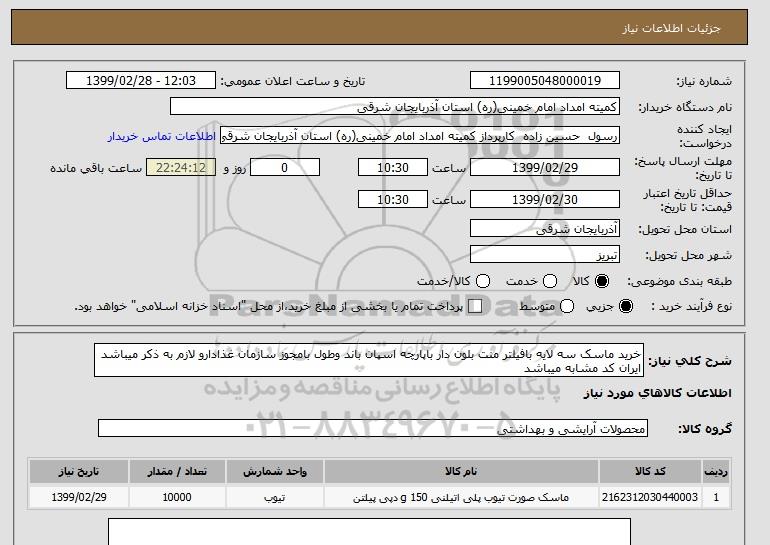Image resolution: width=770 pixels, height=545 pixels.
Task: Click the delivery province field آذربایجان شرقی
Action: (x=545, y=229)
